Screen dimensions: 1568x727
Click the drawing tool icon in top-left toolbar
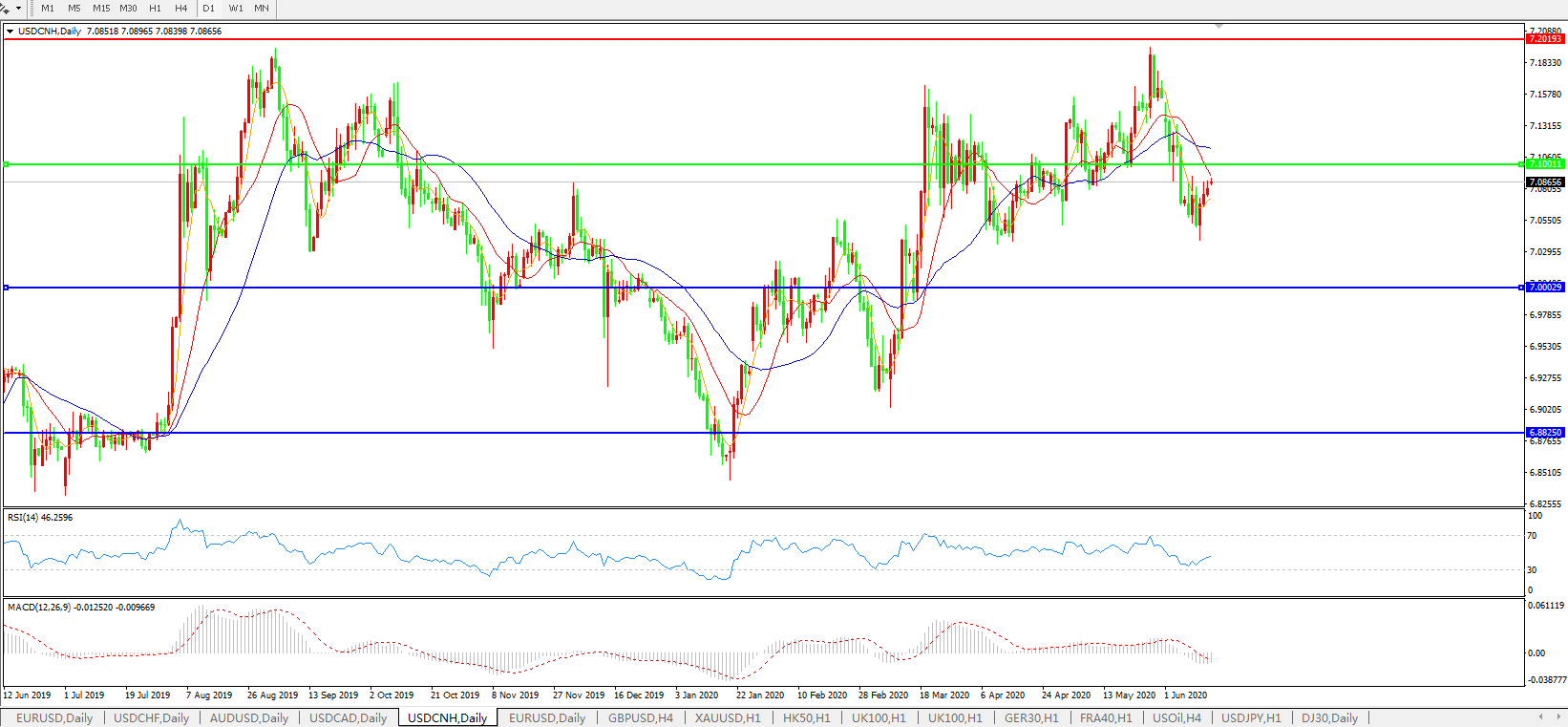[5, 9]
